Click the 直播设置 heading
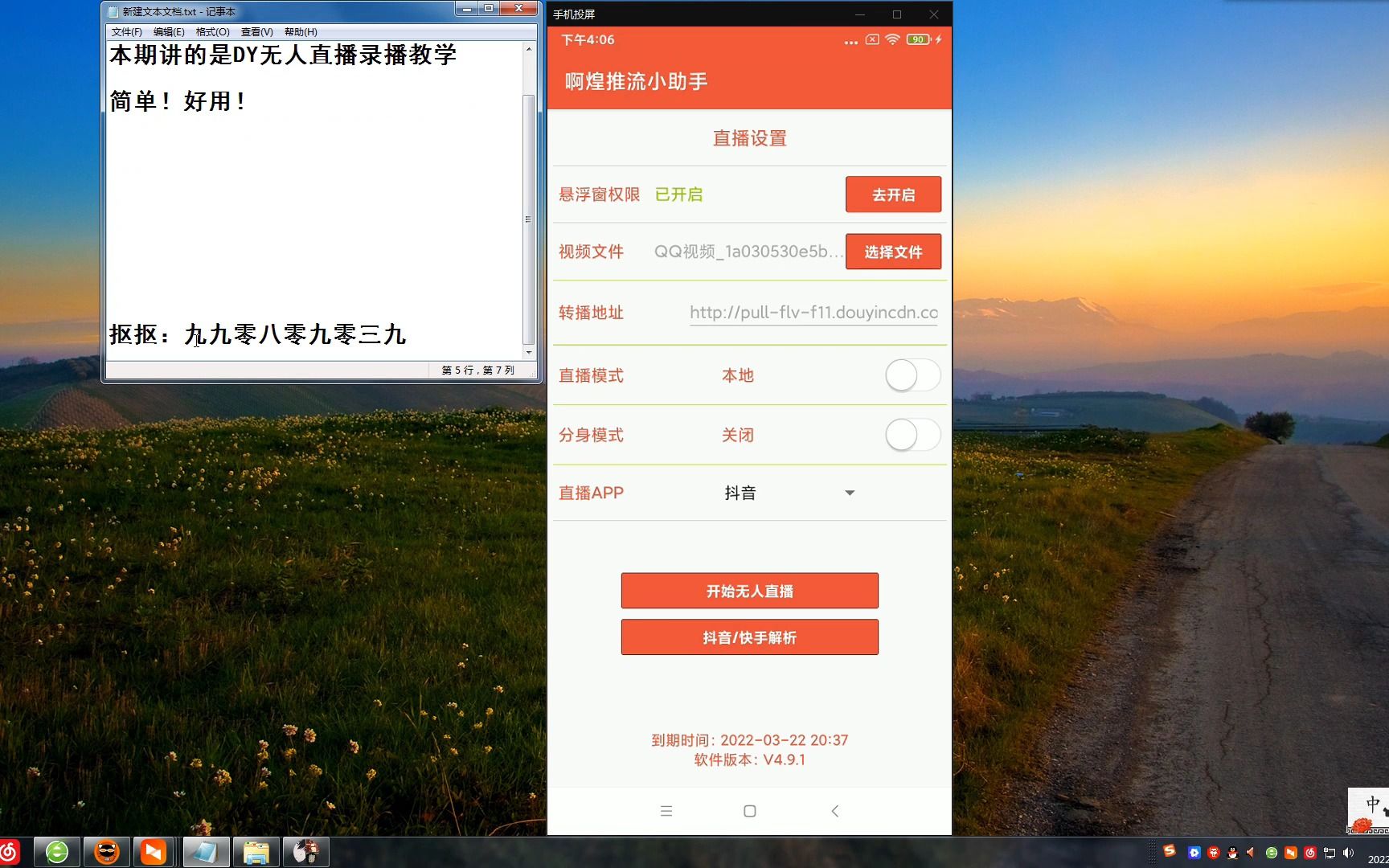The image size is (1389, 868). point(749,138)
